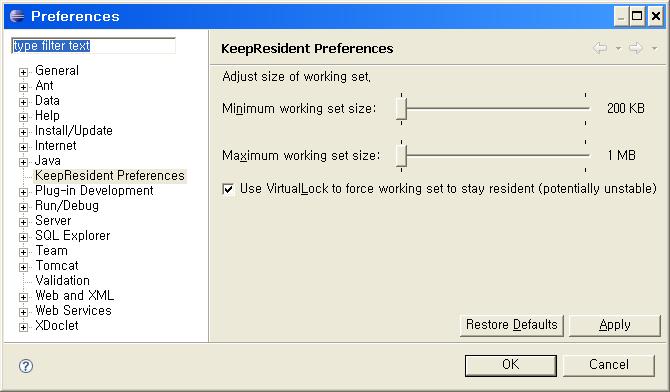This screenshot has height=392, width=670.
Task: Select KeepResident Preferences in the tree
Action: [110, 176]
